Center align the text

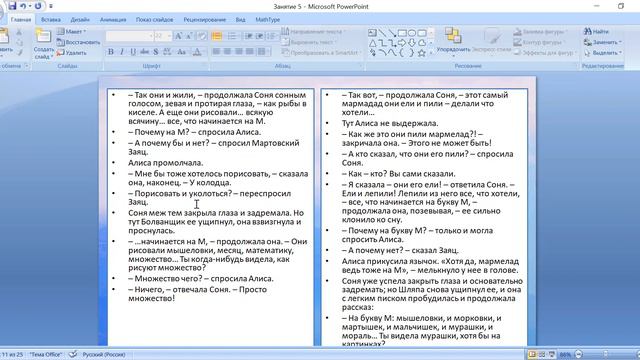pos(227,51)
